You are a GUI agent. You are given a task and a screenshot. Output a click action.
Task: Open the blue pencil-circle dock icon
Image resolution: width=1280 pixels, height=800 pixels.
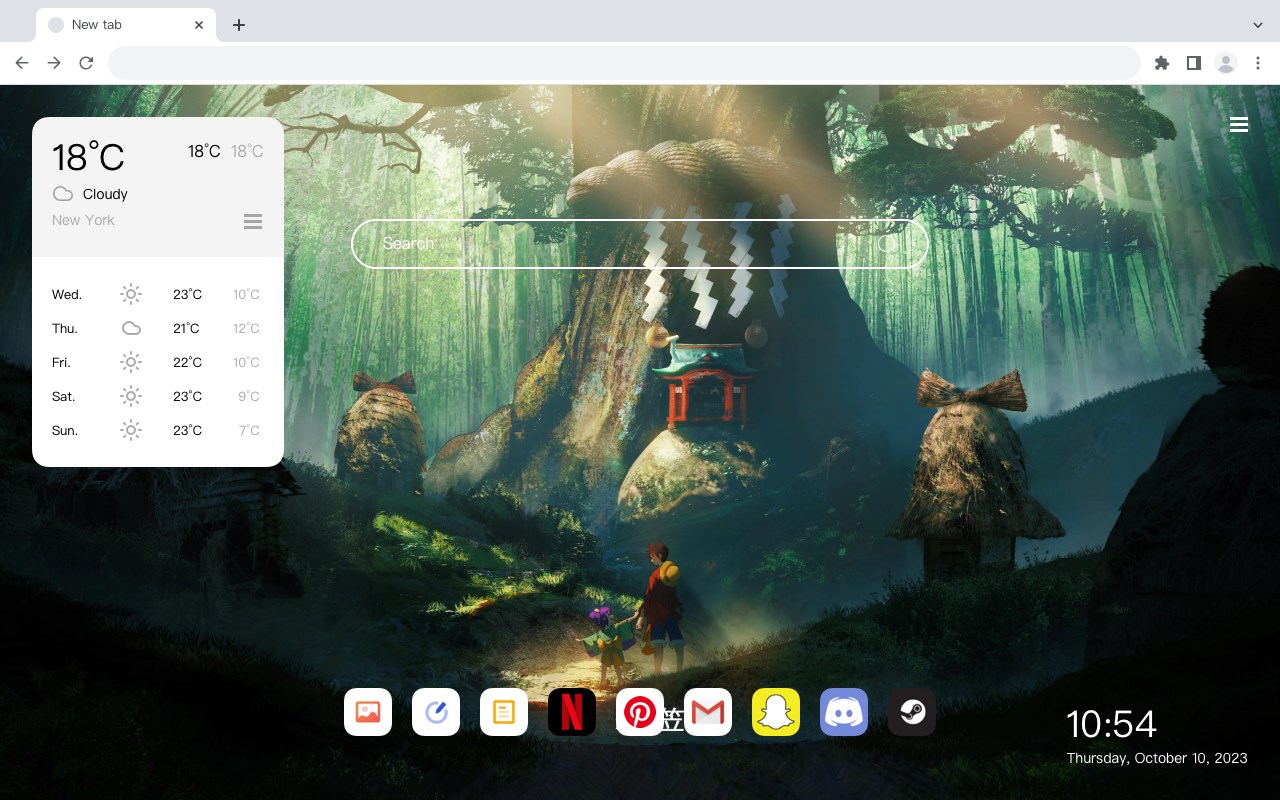436,712
